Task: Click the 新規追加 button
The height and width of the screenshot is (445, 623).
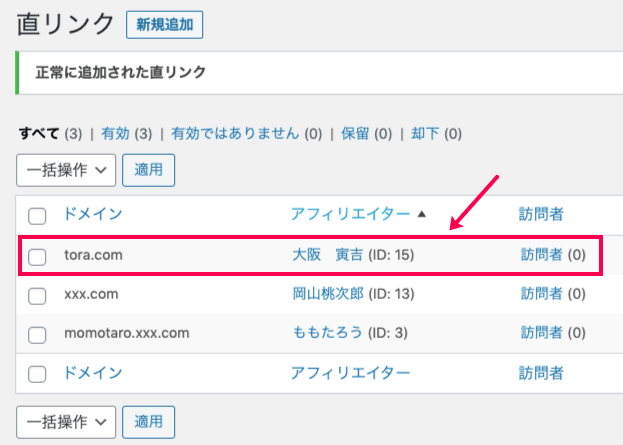Action: click(x=164, y=25)
